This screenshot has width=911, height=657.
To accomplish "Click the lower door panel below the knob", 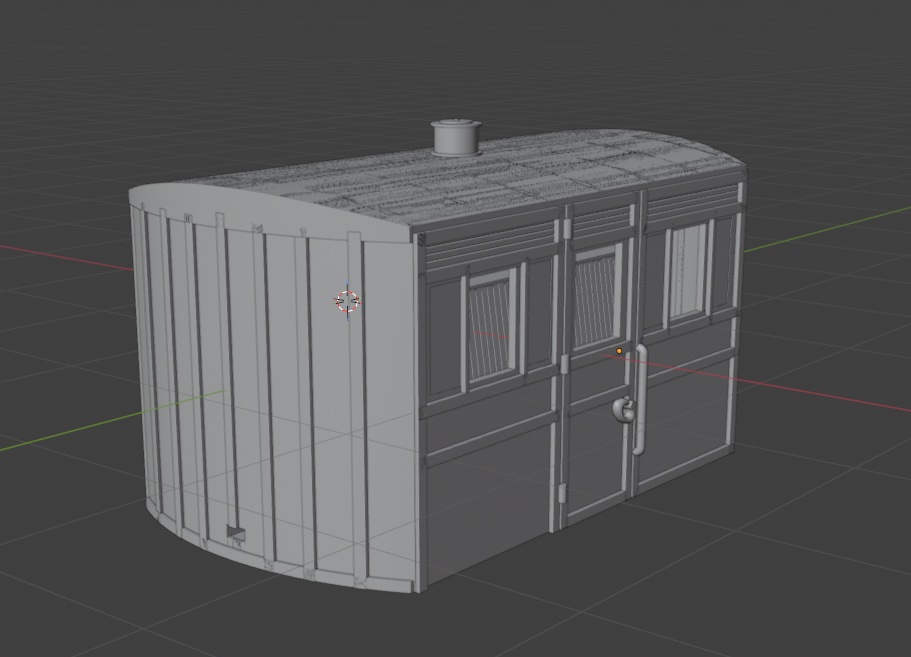I will [596, 459].
